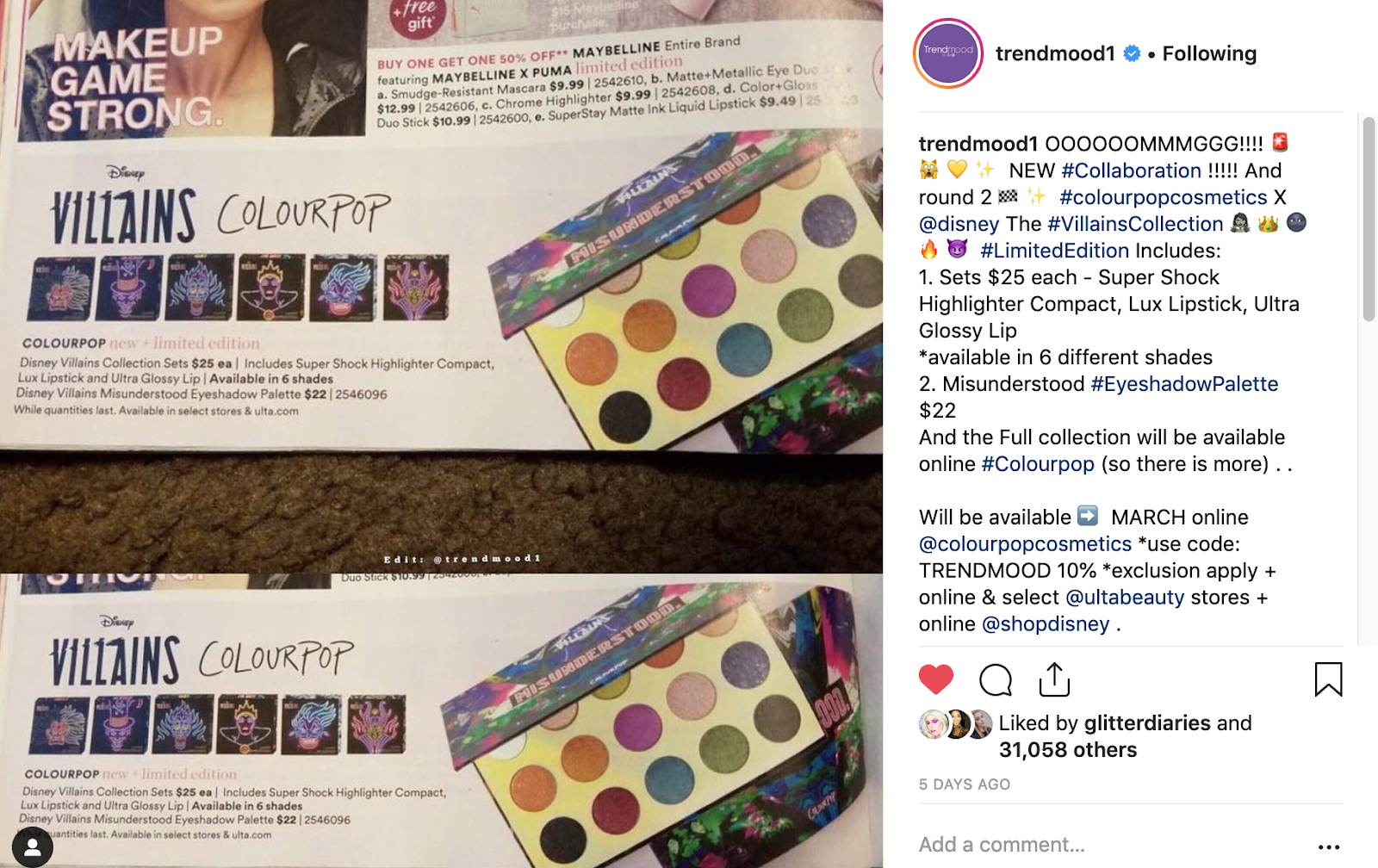Visit the @colourpopcosmetics mention

[1025, 544]
